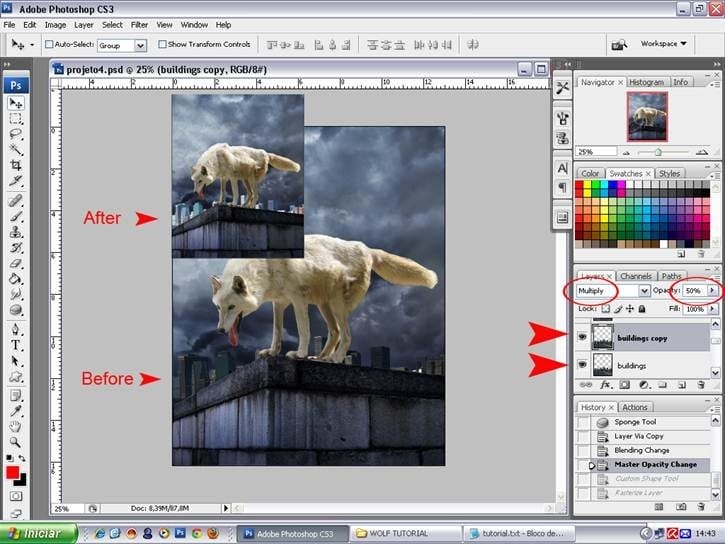
Task: Toggle lock transparent pixels
Action: pyautogui.click(x=605, y=309)
